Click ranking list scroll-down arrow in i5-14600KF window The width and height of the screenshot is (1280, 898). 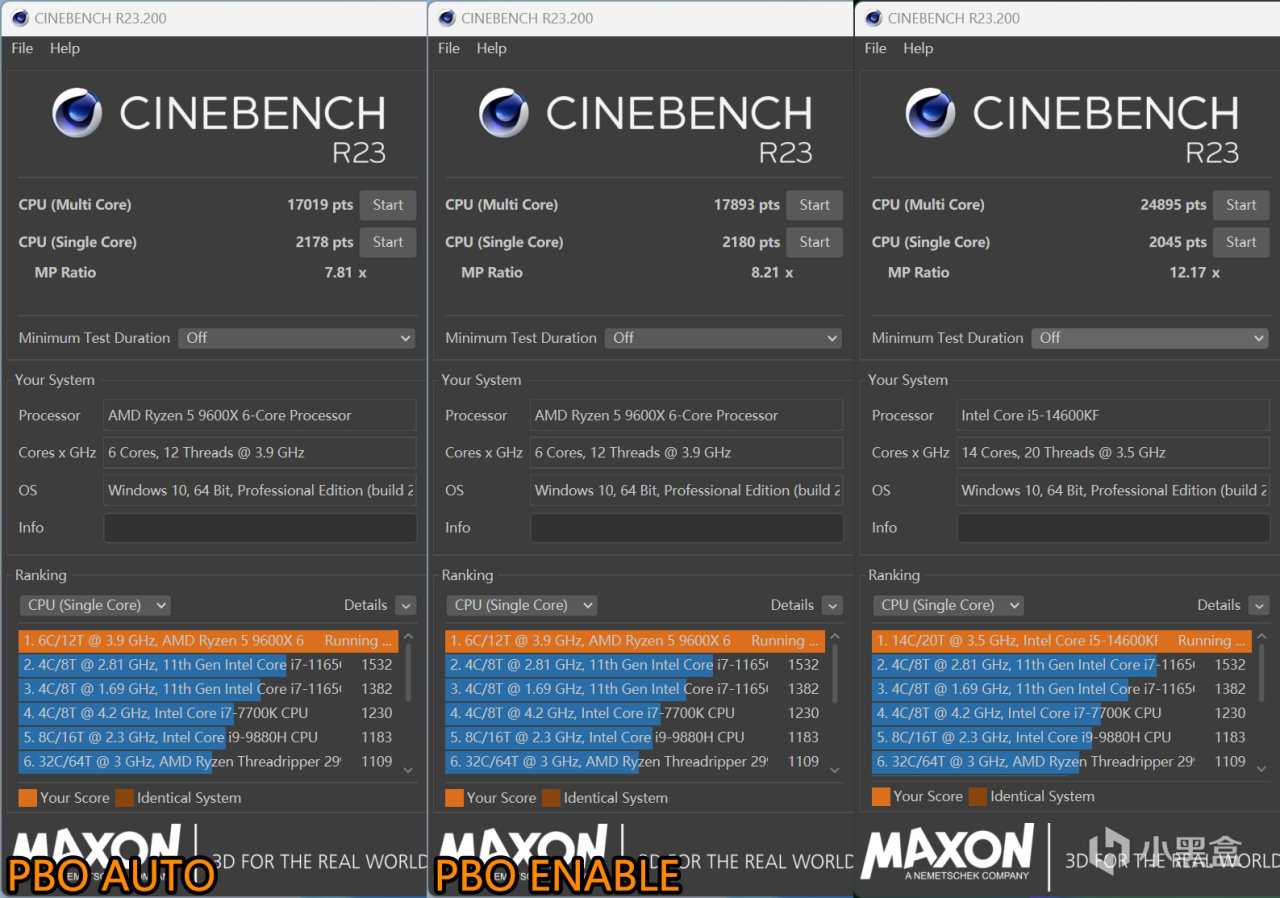pyautogui.click(x=1262, y=769)
